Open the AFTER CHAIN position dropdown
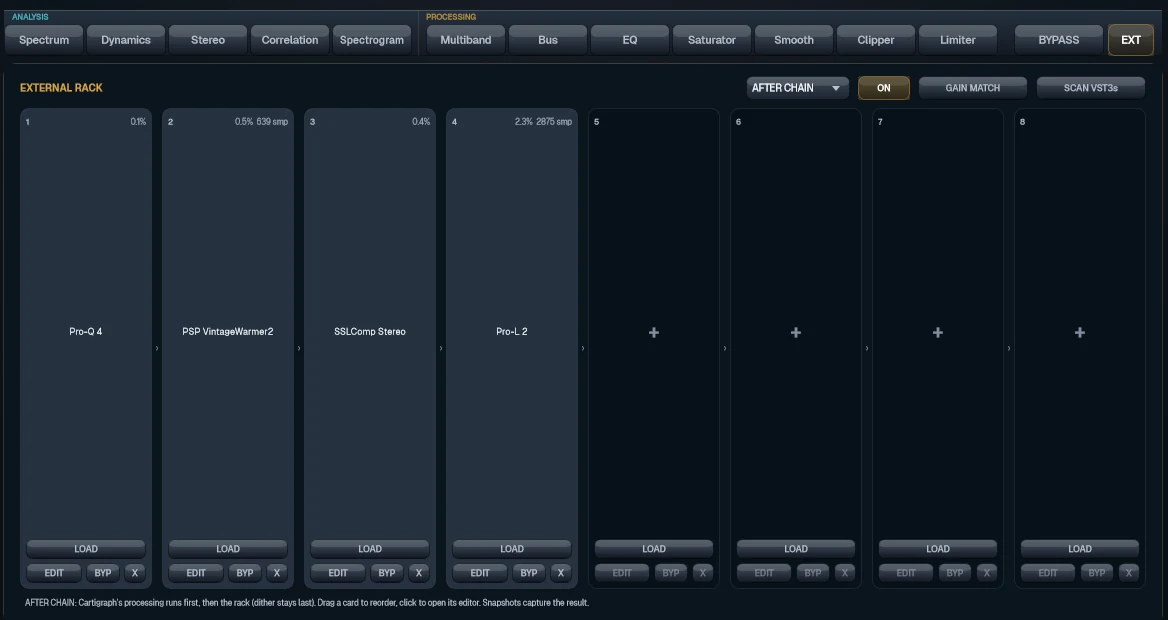This screenshot has width=1168, height=620. click(x=798, y=88)
